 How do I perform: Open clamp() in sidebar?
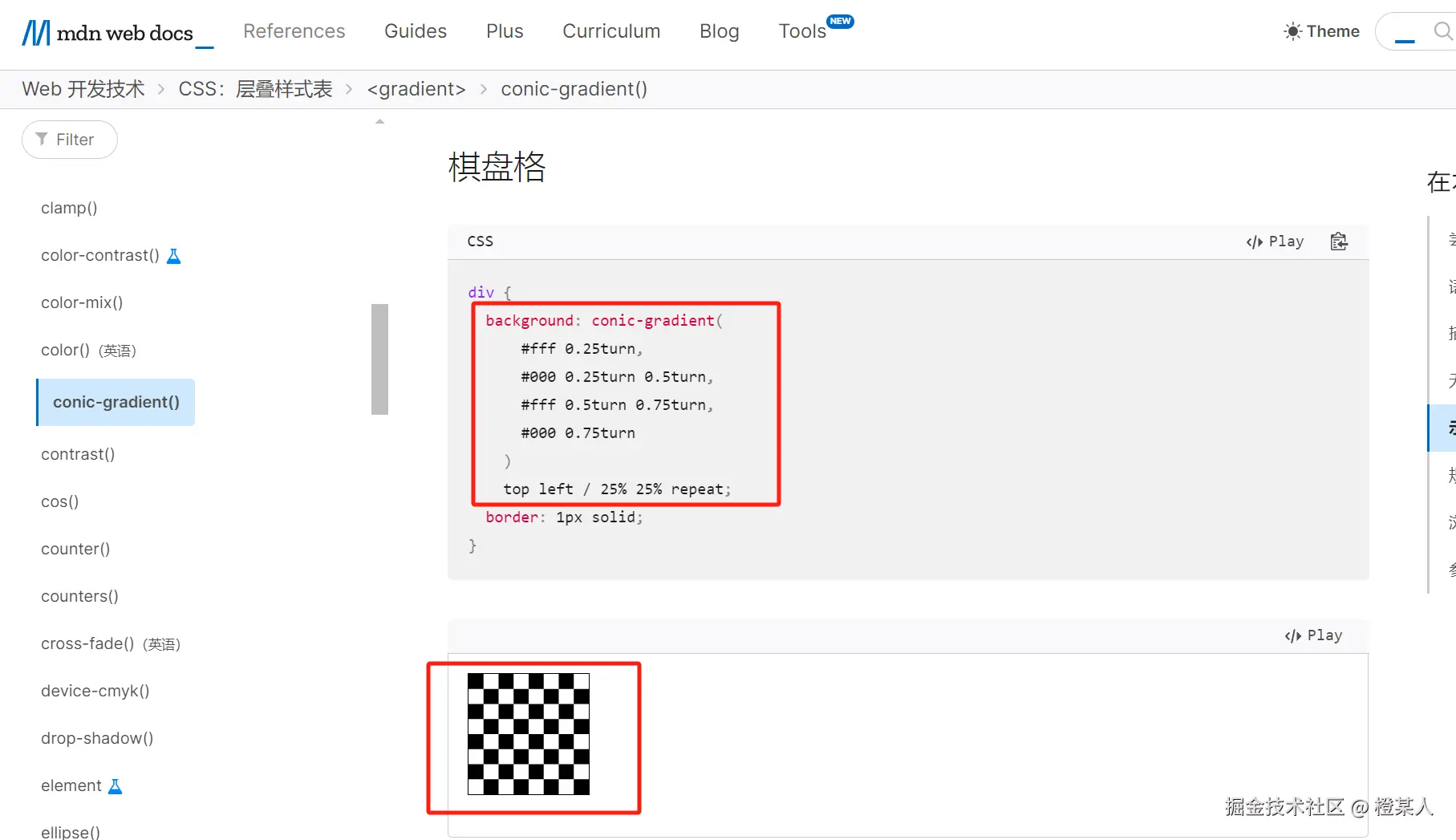click(69, 208)
